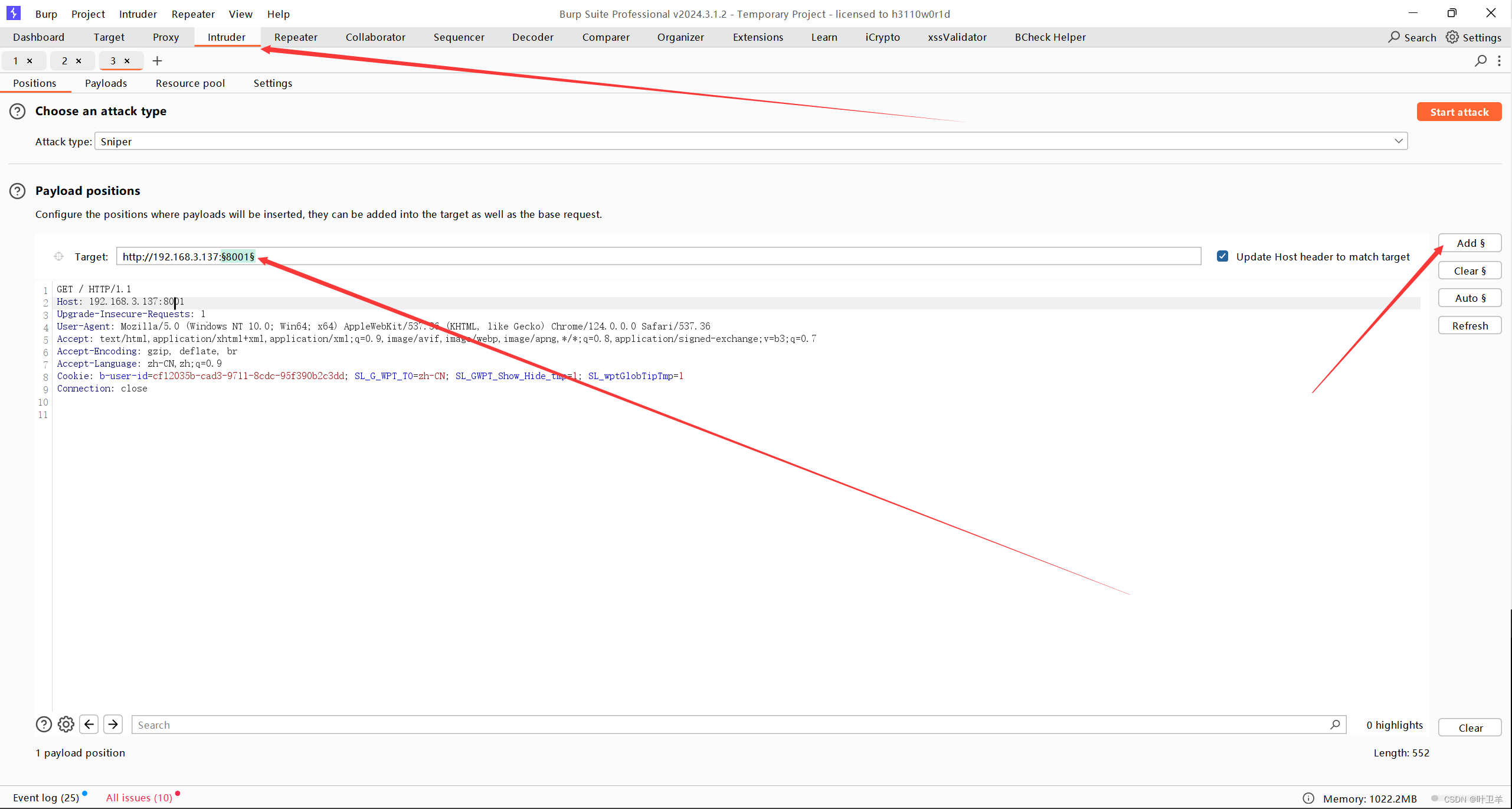The image size is (1512, 809).
Task: Switch to the xssValidator tab
Action: coord(957,37)
